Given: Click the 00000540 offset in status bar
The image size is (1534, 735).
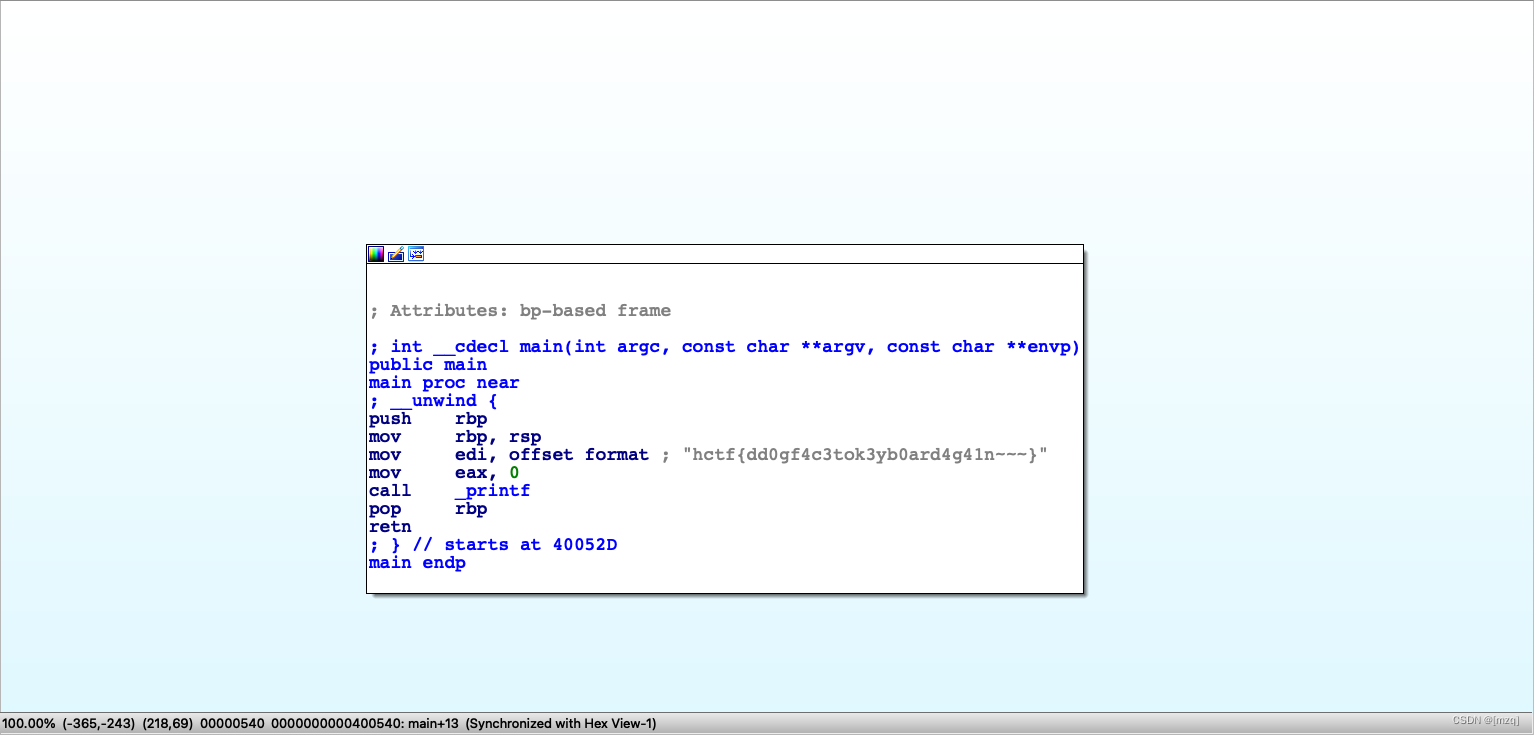Looking at the screenshot, I should 232,724.
